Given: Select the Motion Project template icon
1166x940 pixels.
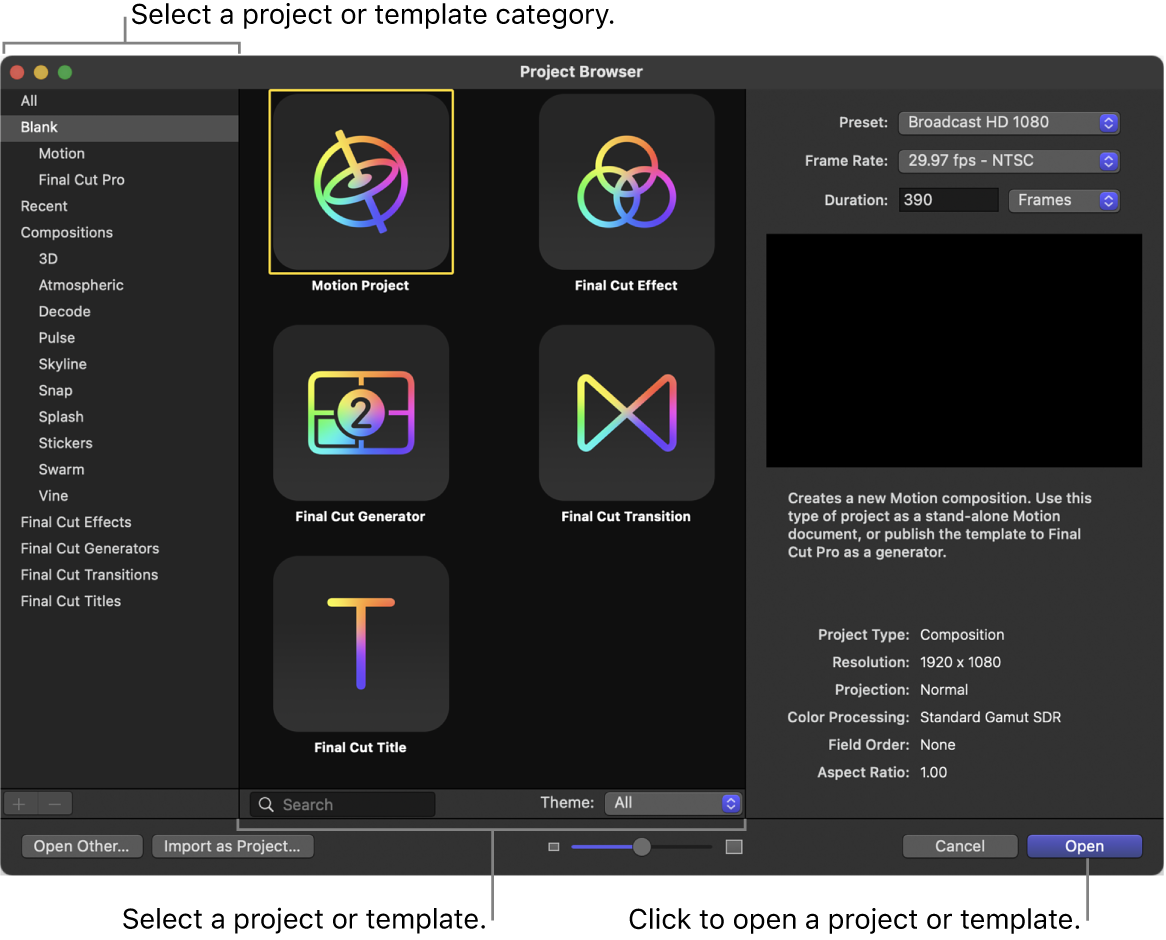Looking at the screenshot, I should pos(360,182).
